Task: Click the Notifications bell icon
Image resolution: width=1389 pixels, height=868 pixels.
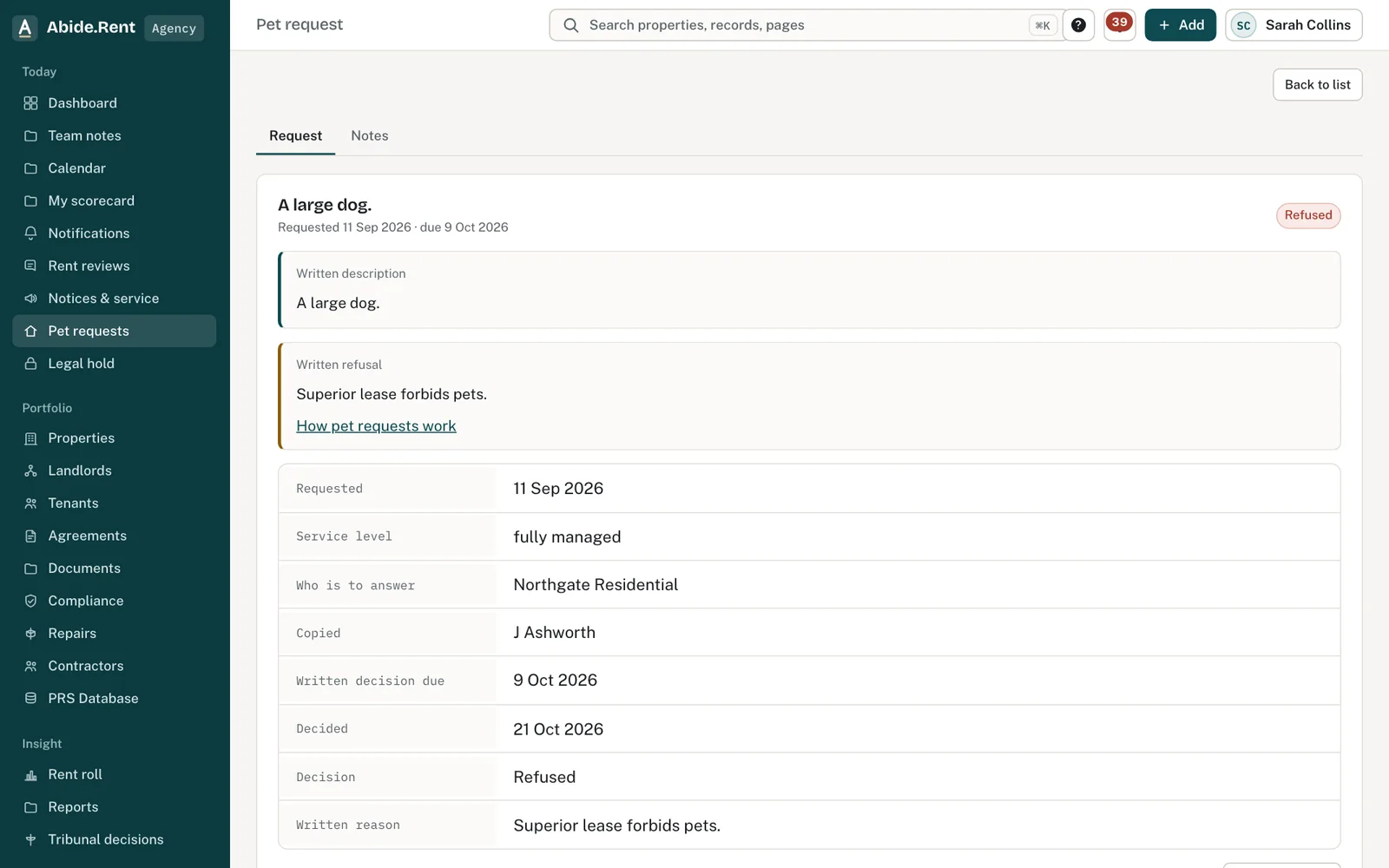Action: 30,233
